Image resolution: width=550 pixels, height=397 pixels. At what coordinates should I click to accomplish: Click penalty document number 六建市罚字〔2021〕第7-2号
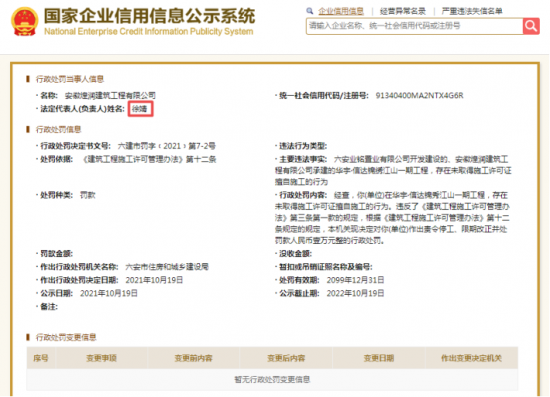coord(167,146)
